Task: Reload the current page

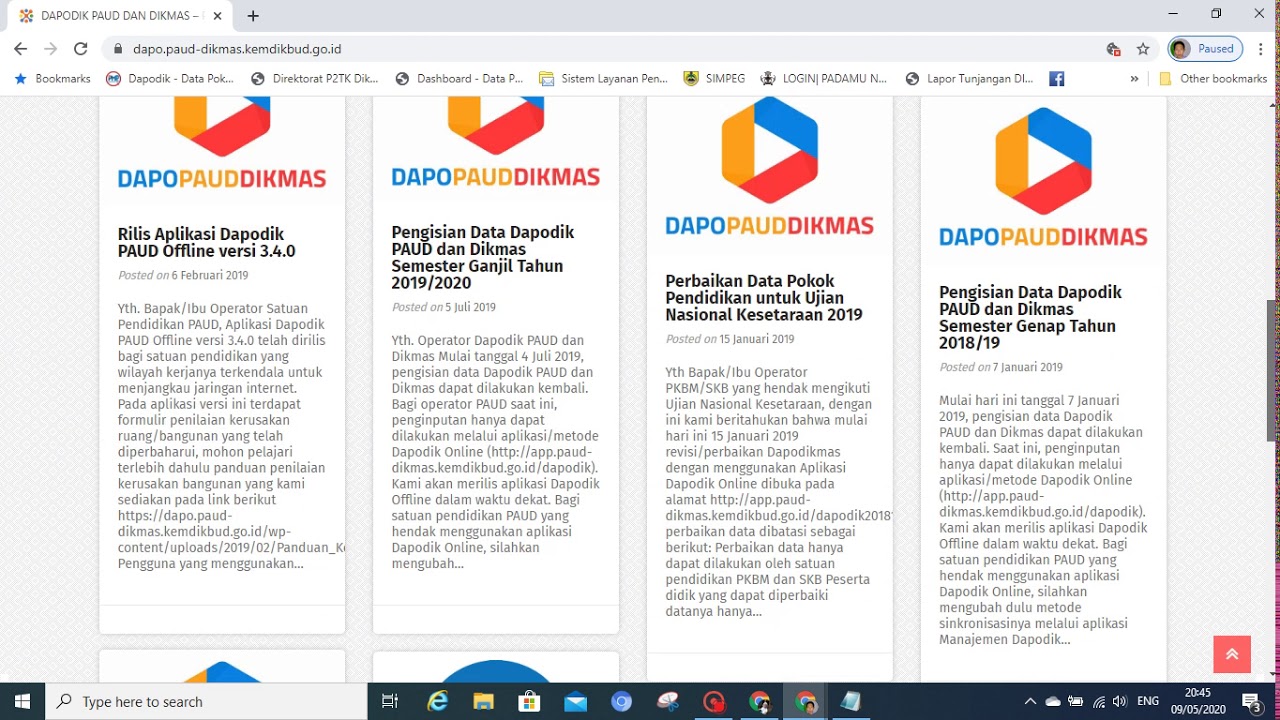Action: click(x=81, y=48)
